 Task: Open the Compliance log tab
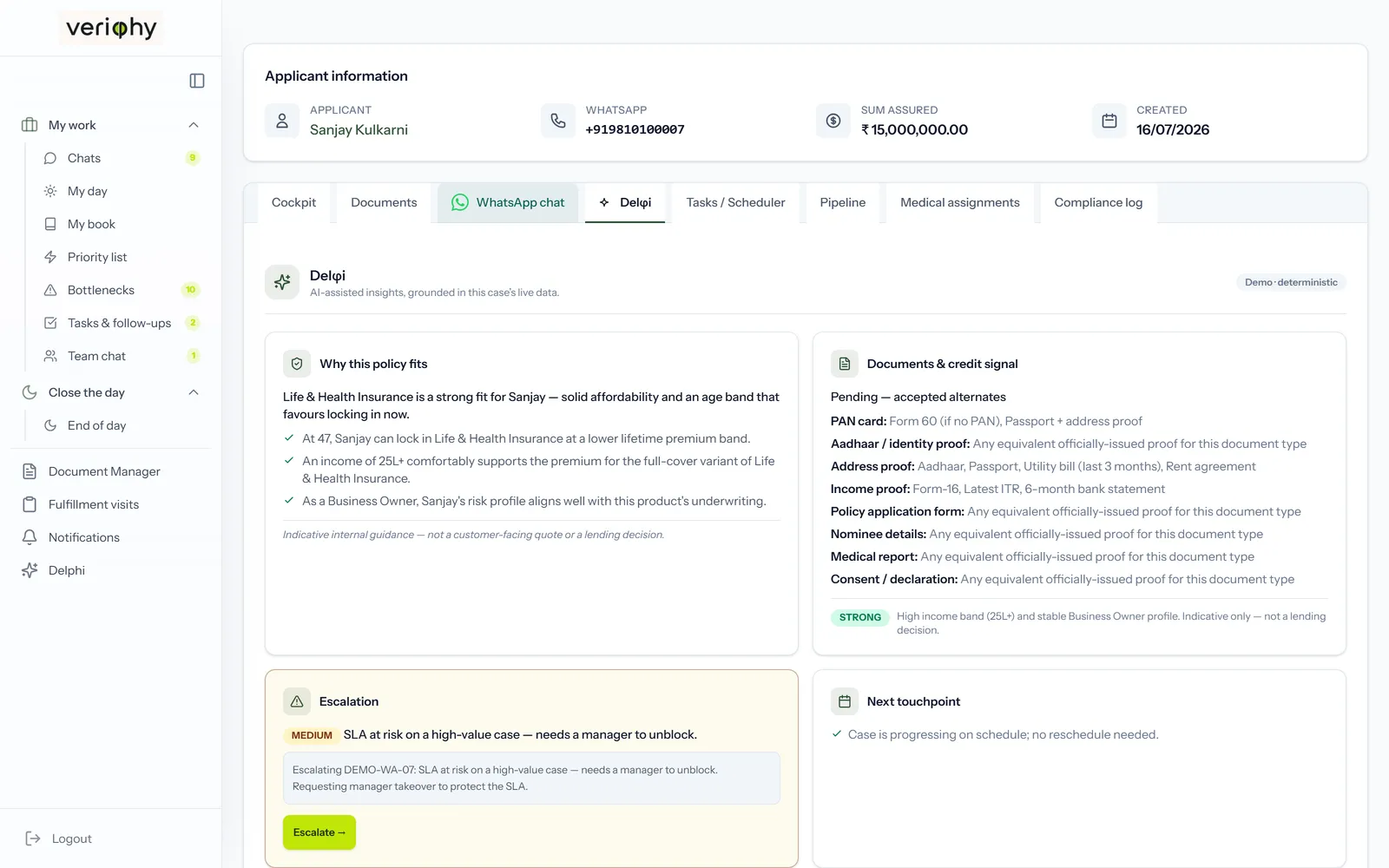click(x=1098, y=202)
